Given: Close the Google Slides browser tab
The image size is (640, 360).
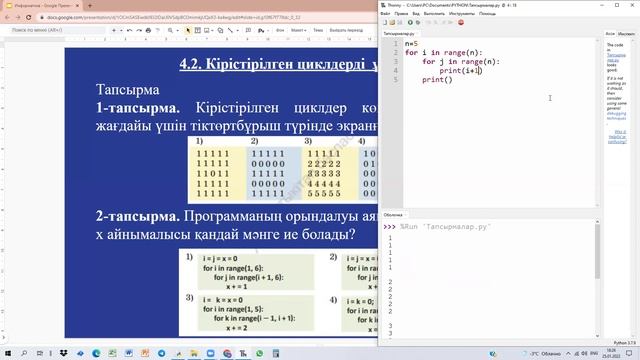Looking at the screenshot, I should 77,6.
